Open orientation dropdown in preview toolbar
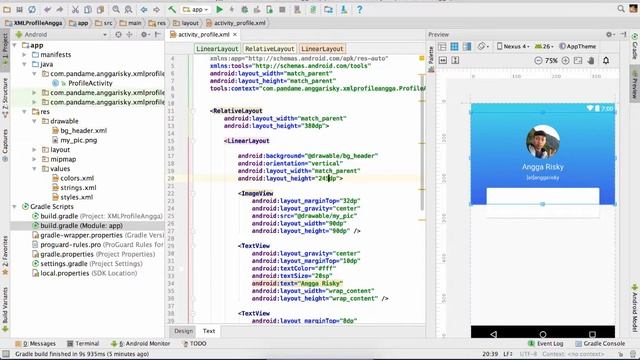Viewport: 640px width, 360px height. (483, 47)
